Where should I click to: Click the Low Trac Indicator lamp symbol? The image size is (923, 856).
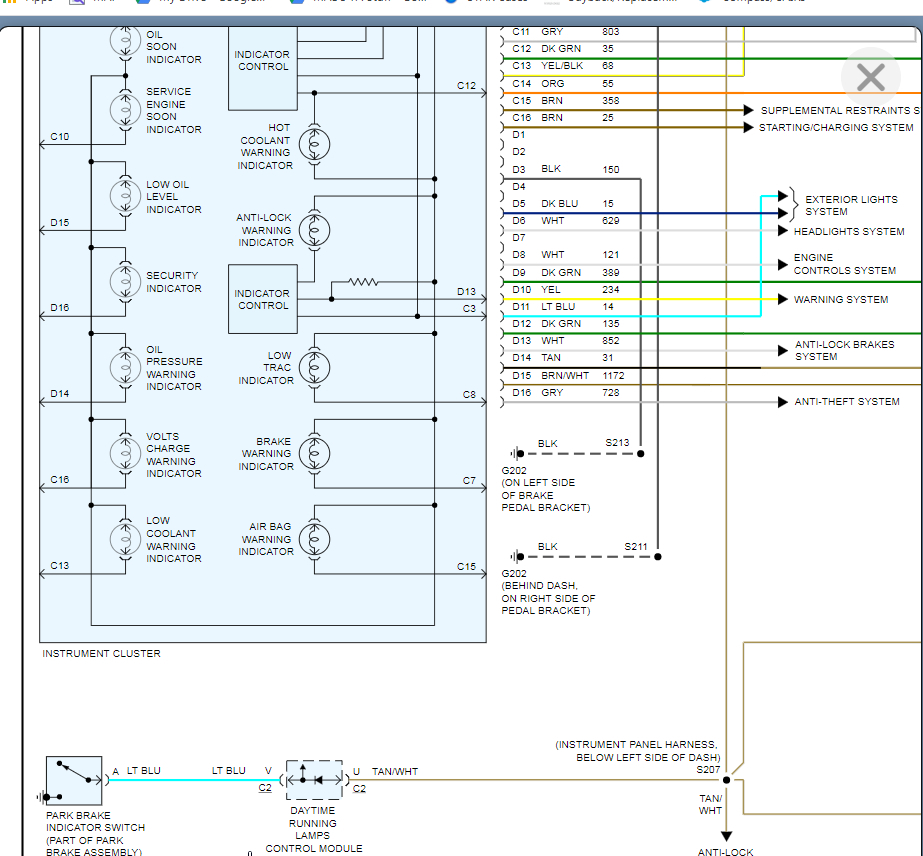[x=314, y=366]
